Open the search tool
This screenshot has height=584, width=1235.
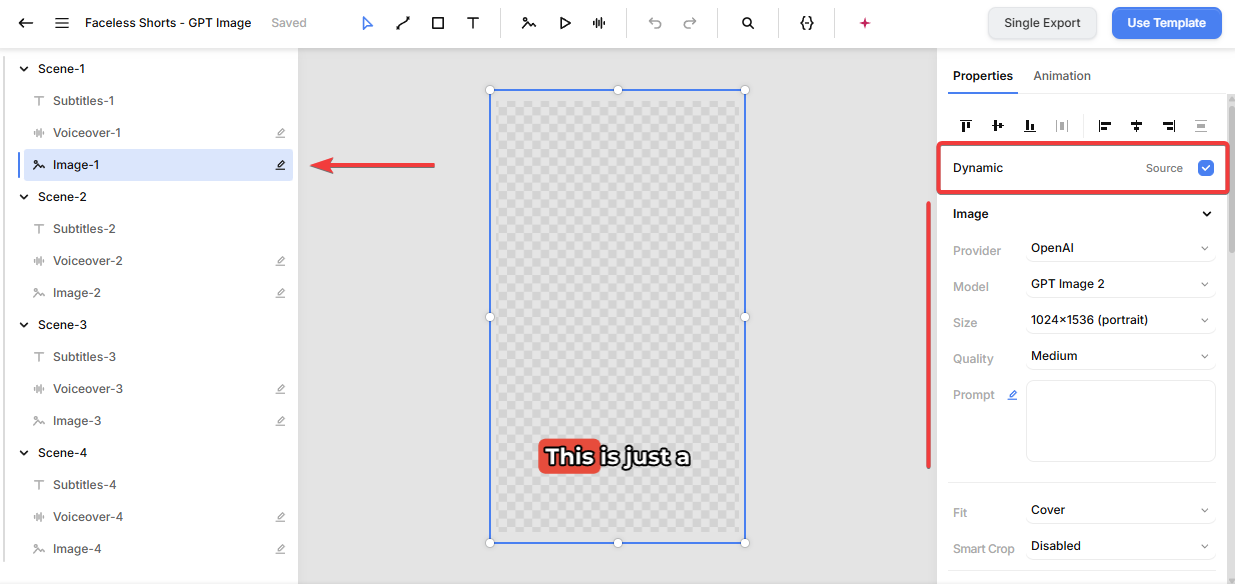(x=748, y=23)
